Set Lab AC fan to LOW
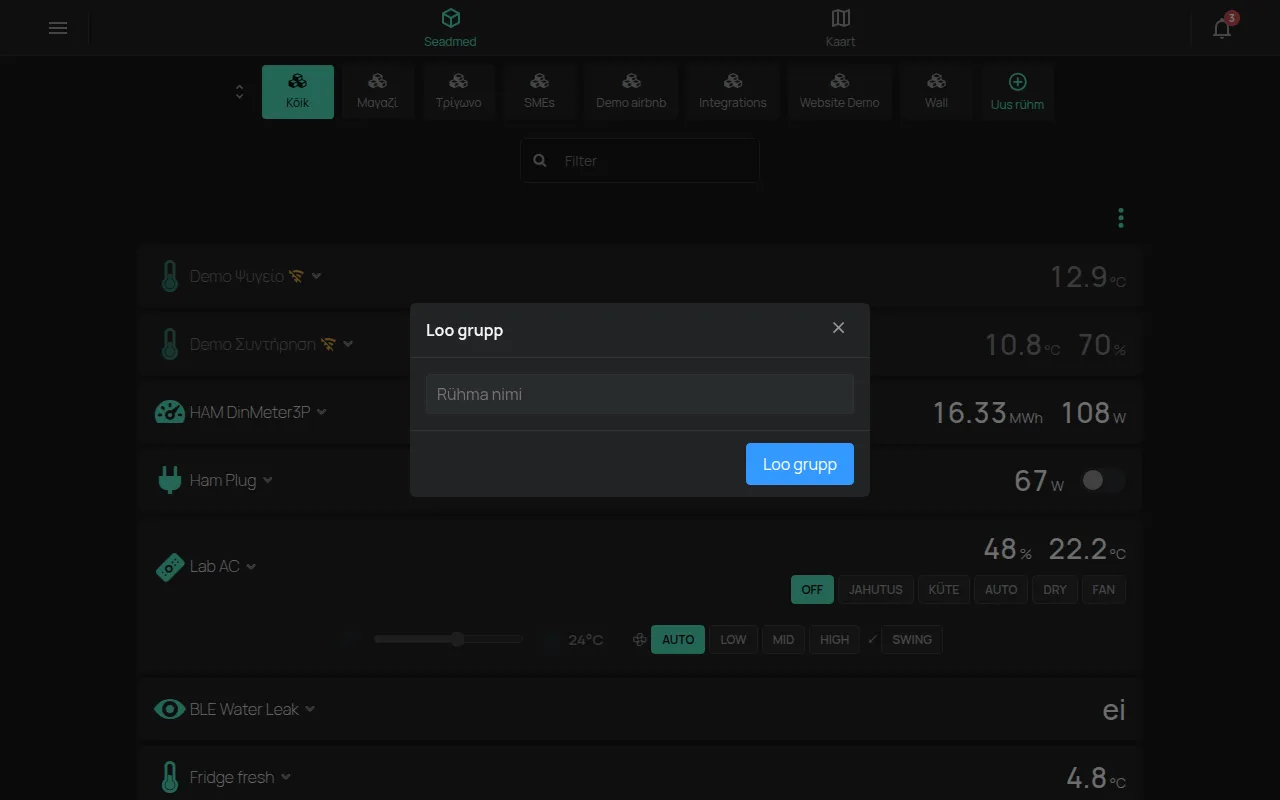1280x800 pixels. pos(733,640)
